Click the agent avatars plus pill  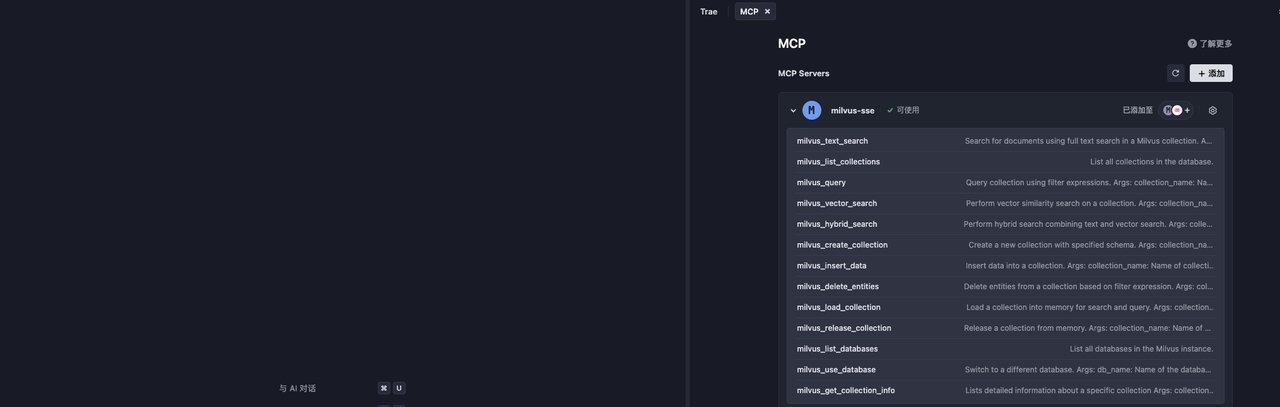(x=1177, y=110)
